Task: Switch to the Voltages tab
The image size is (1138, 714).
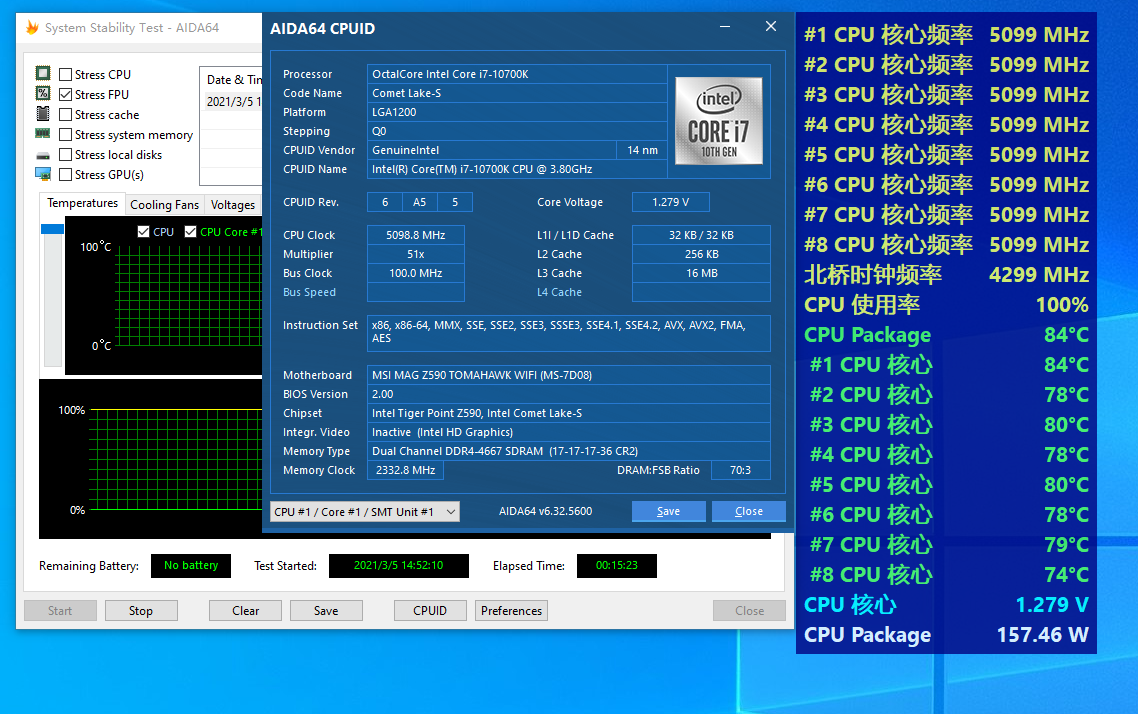Action: [x=232, y=205]
